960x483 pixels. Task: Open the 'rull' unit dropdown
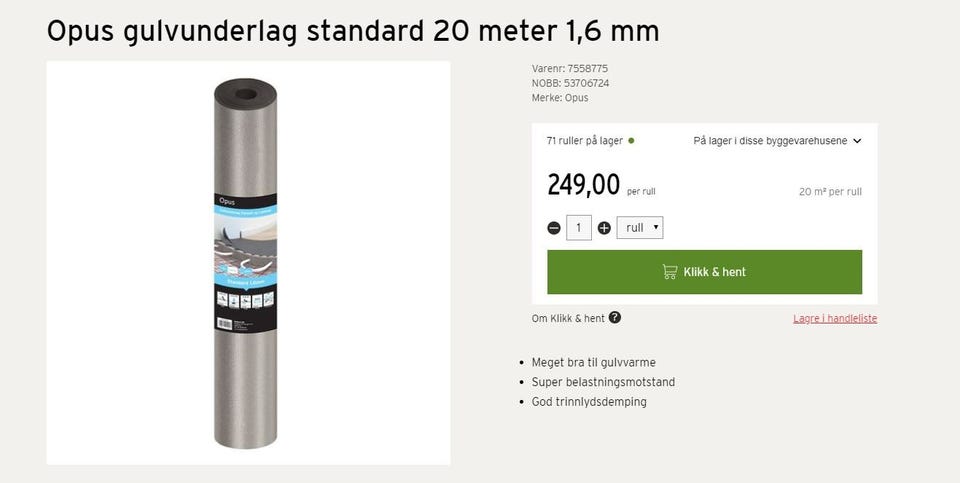coord(640,228)
